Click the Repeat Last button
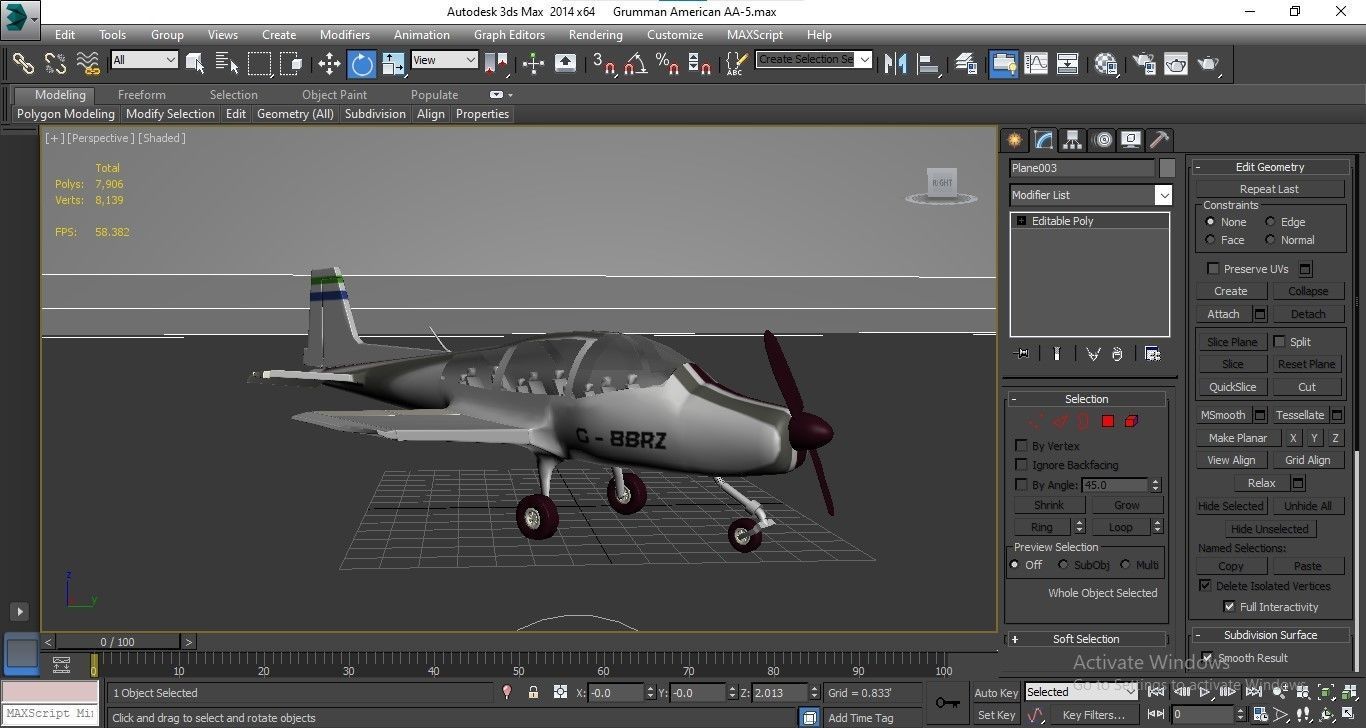The height and width of the screenshot is (728, 1366). (1269, 189)
